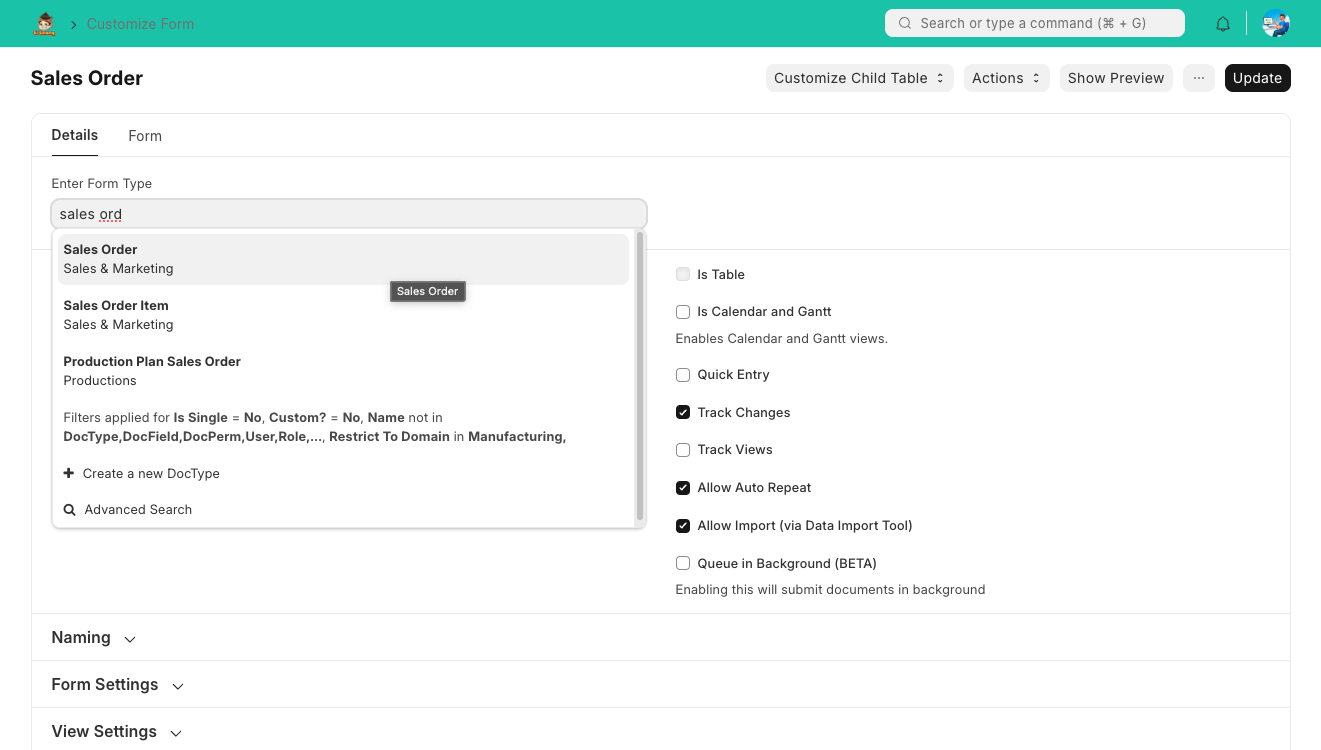Screen dimensions: 1321x750
Task: Click the user avatar in the navbar
Action: point(1275,23)
